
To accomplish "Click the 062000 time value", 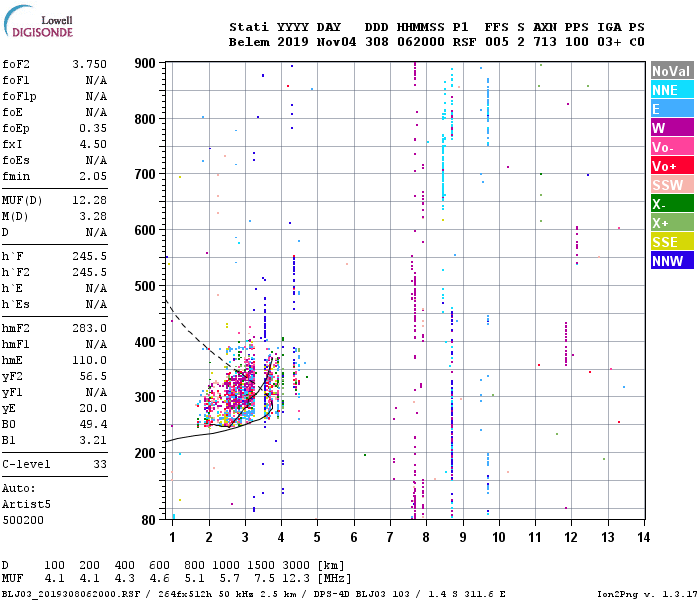I will [x=421, y=42].
